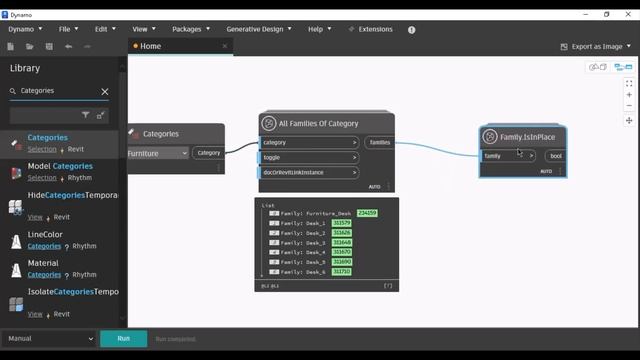Click the Undo arrow icon
This screenshot has width=640, height=360.
tap(68, 47)
